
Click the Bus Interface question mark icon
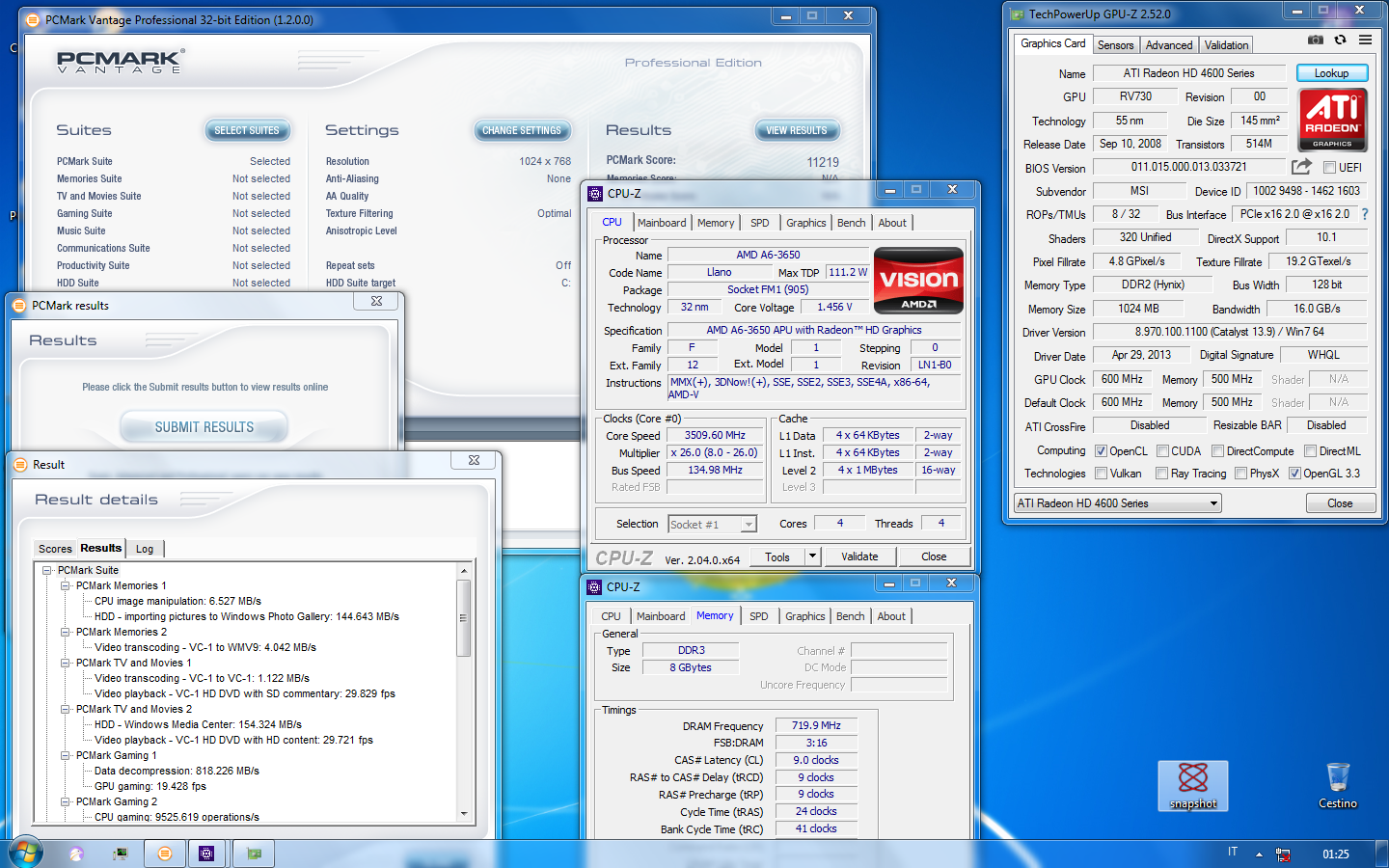[x=1365, y=214]
